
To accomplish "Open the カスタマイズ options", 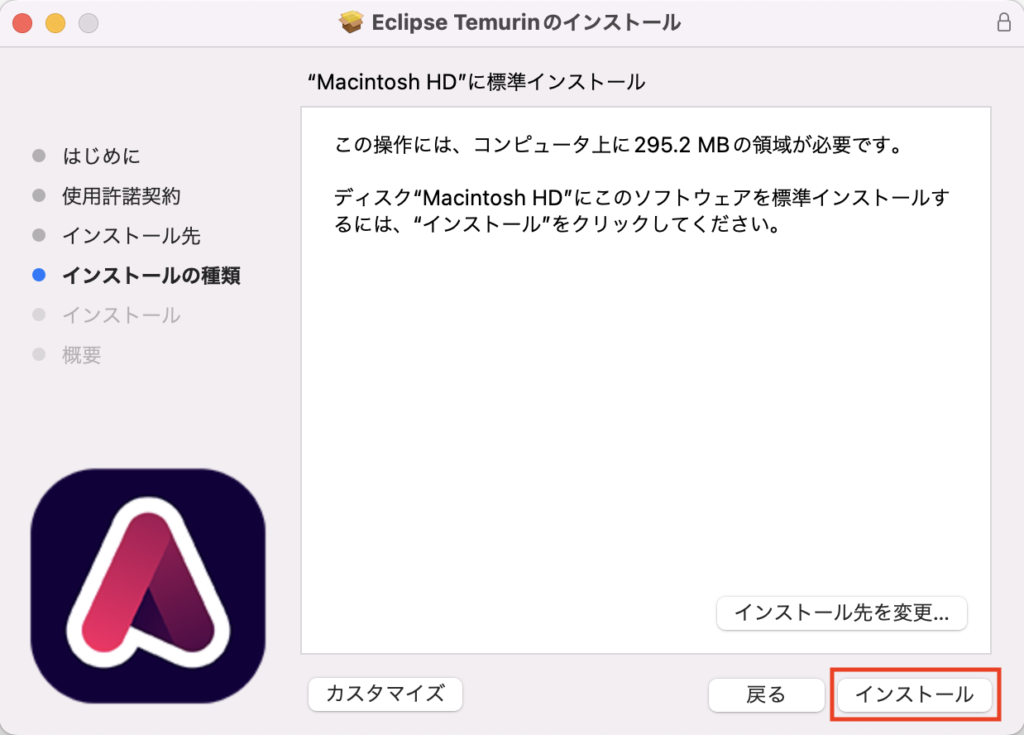I will click(x=385, y=693).
